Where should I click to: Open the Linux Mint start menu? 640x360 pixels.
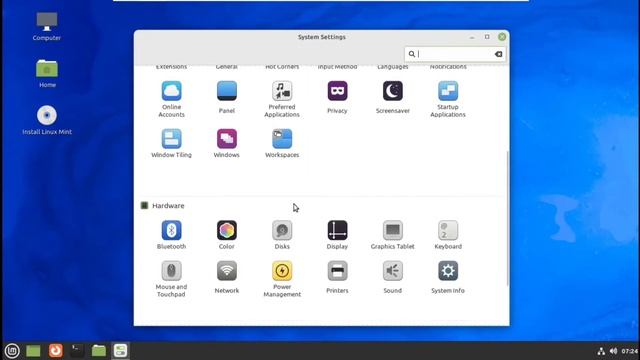point(12,351)
